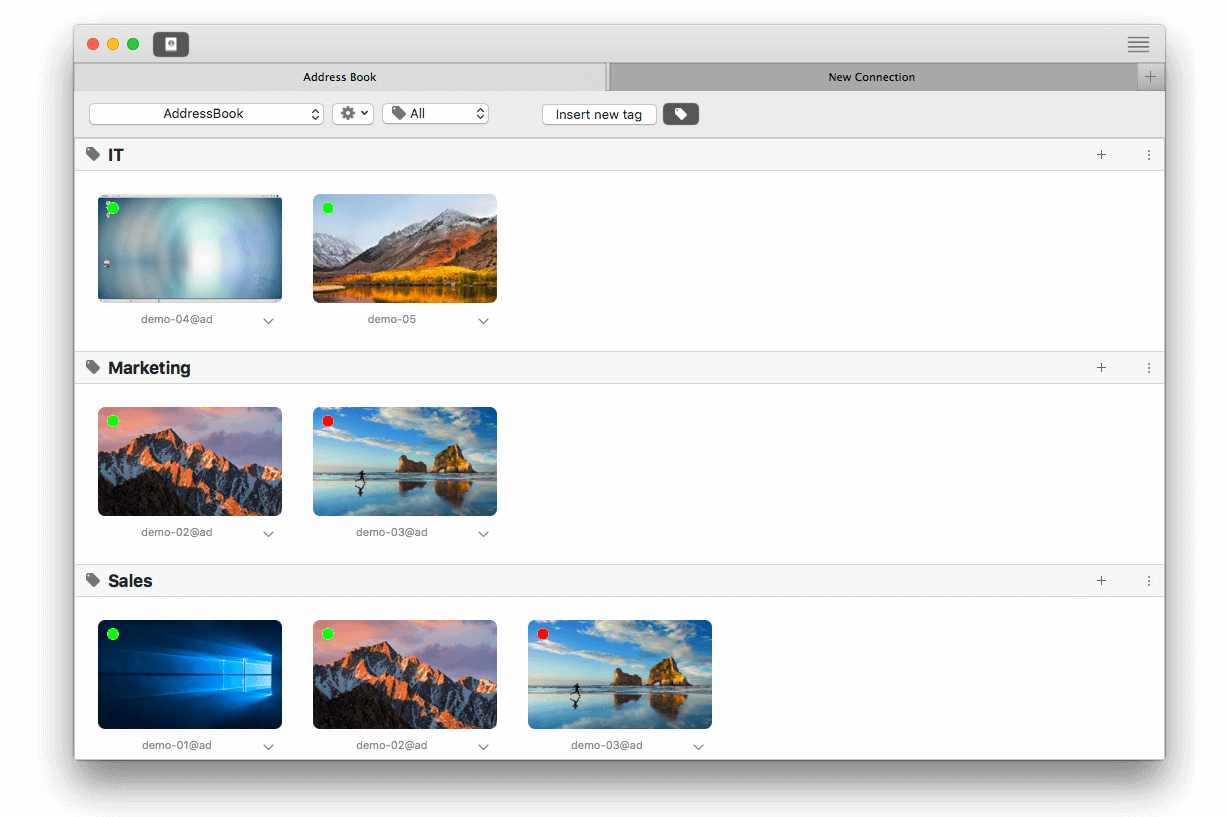
Task: Click the dark tag icon beside Insert new tag
Action: [x=681, y=114]
